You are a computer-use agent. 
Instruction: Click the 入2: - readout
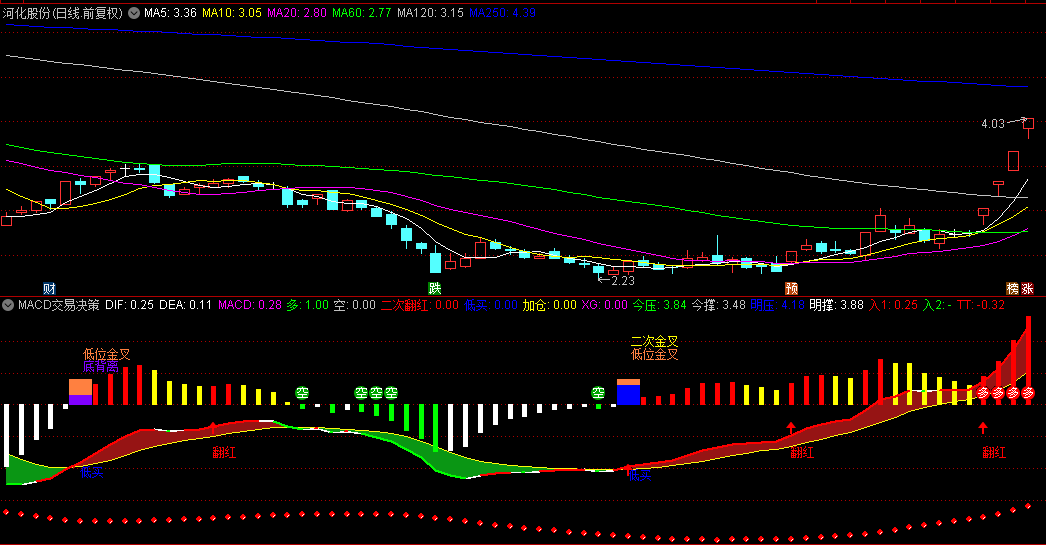(937, 305)
